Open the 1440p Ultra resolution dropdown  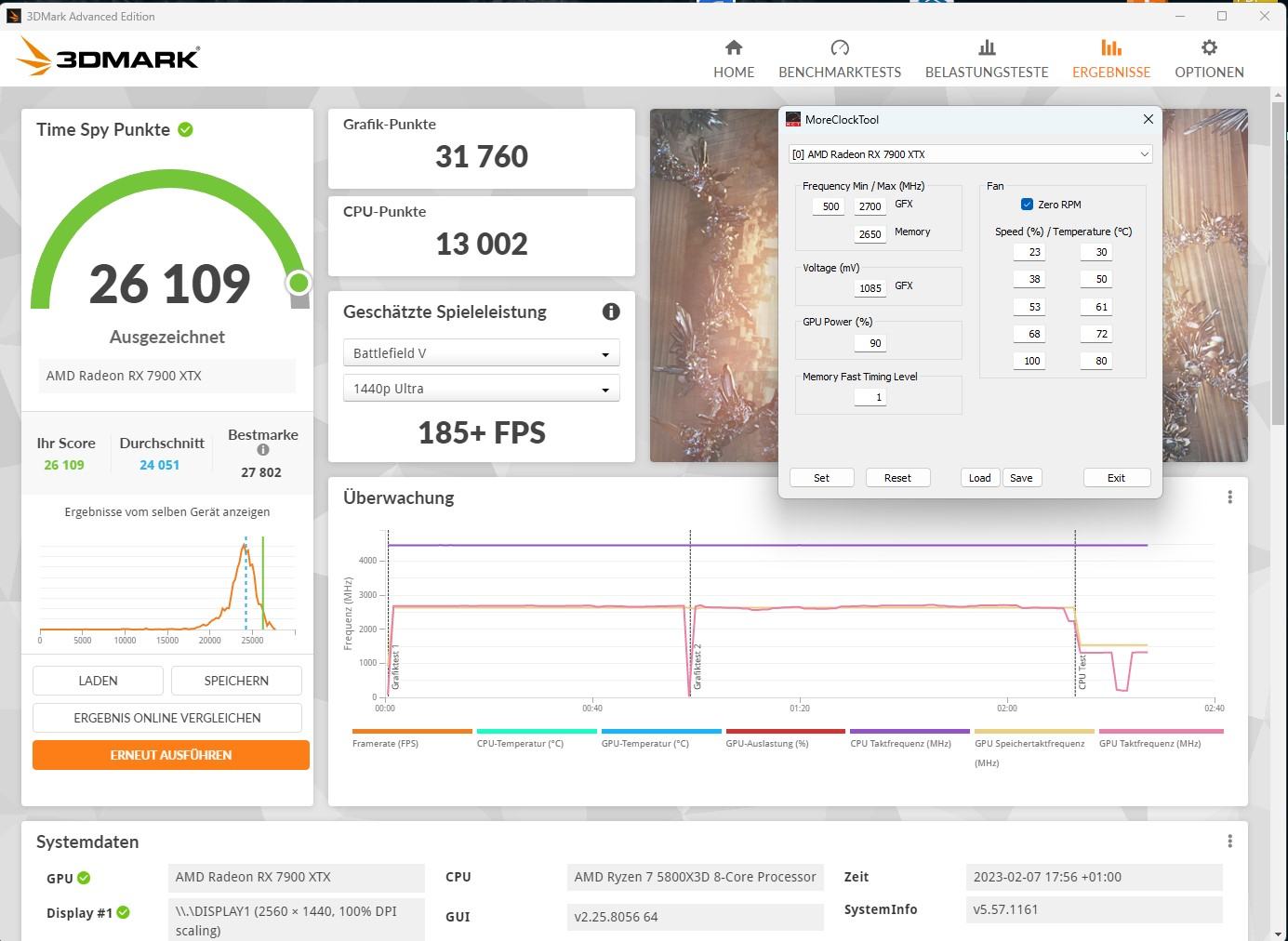click(x=481, y=389)
